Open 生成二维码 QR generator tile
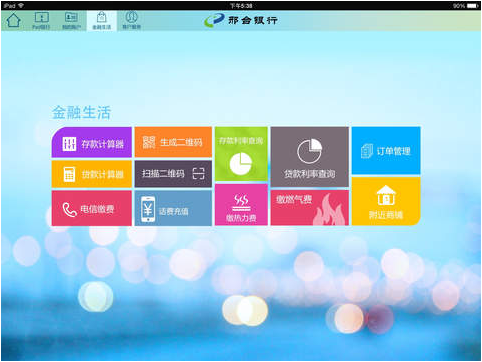 (x=173, y=142)
